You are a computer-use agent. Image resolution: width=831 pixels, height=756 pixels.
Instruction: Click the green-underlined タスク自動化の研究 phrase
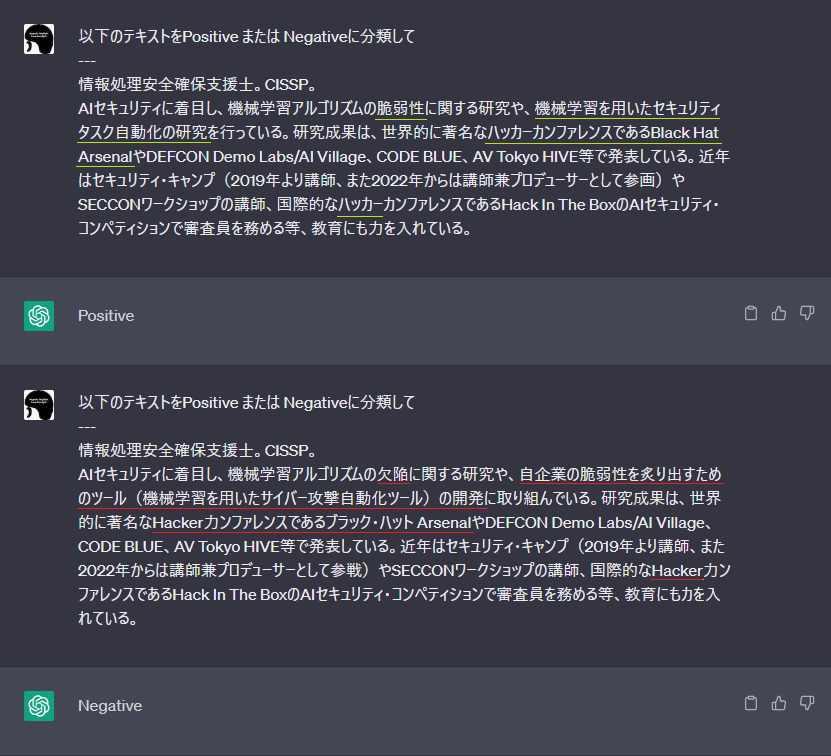[x=143, y=133]
